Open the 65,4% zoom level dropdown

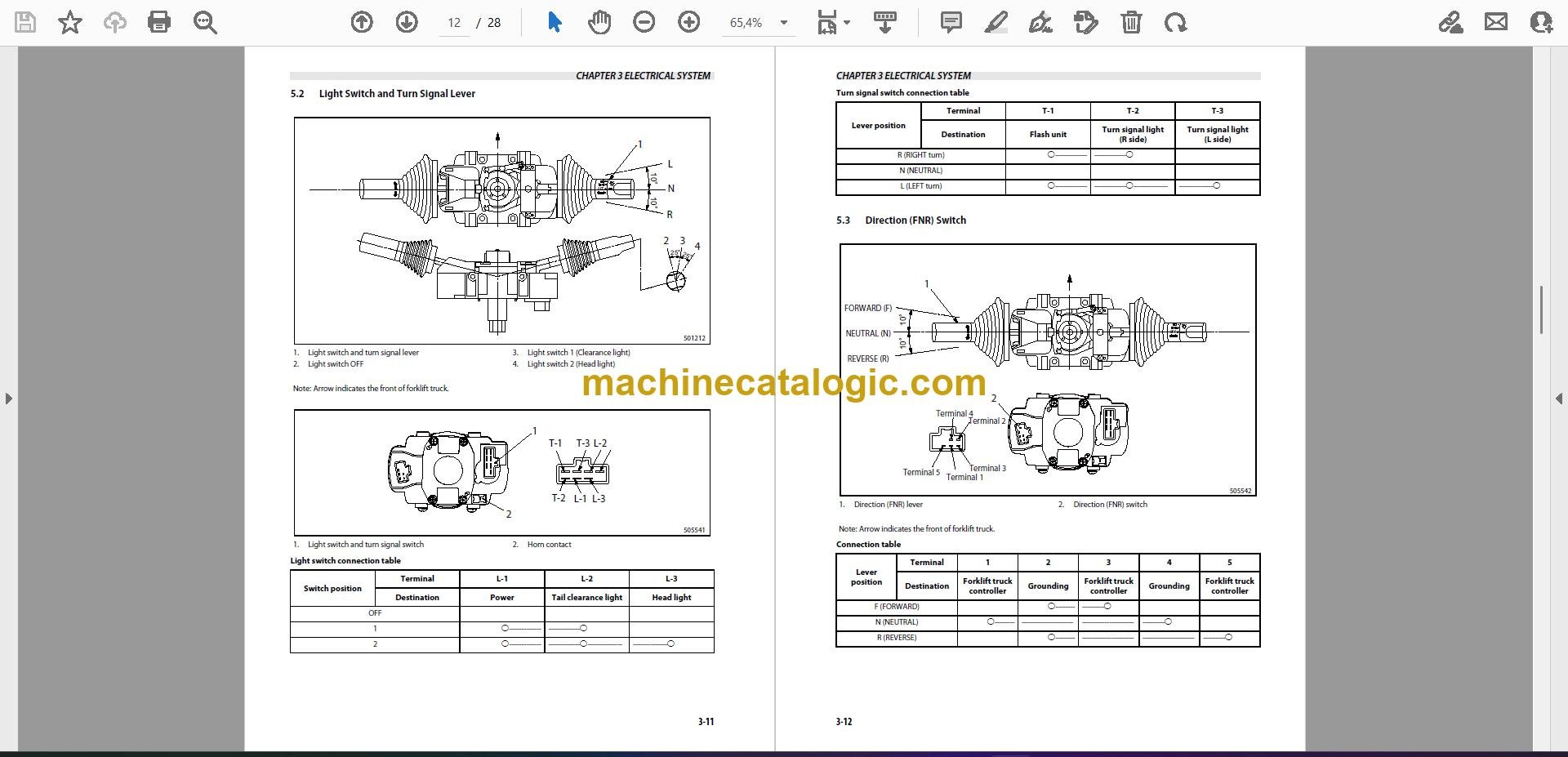pyautogui.click(x=759, y=23)
